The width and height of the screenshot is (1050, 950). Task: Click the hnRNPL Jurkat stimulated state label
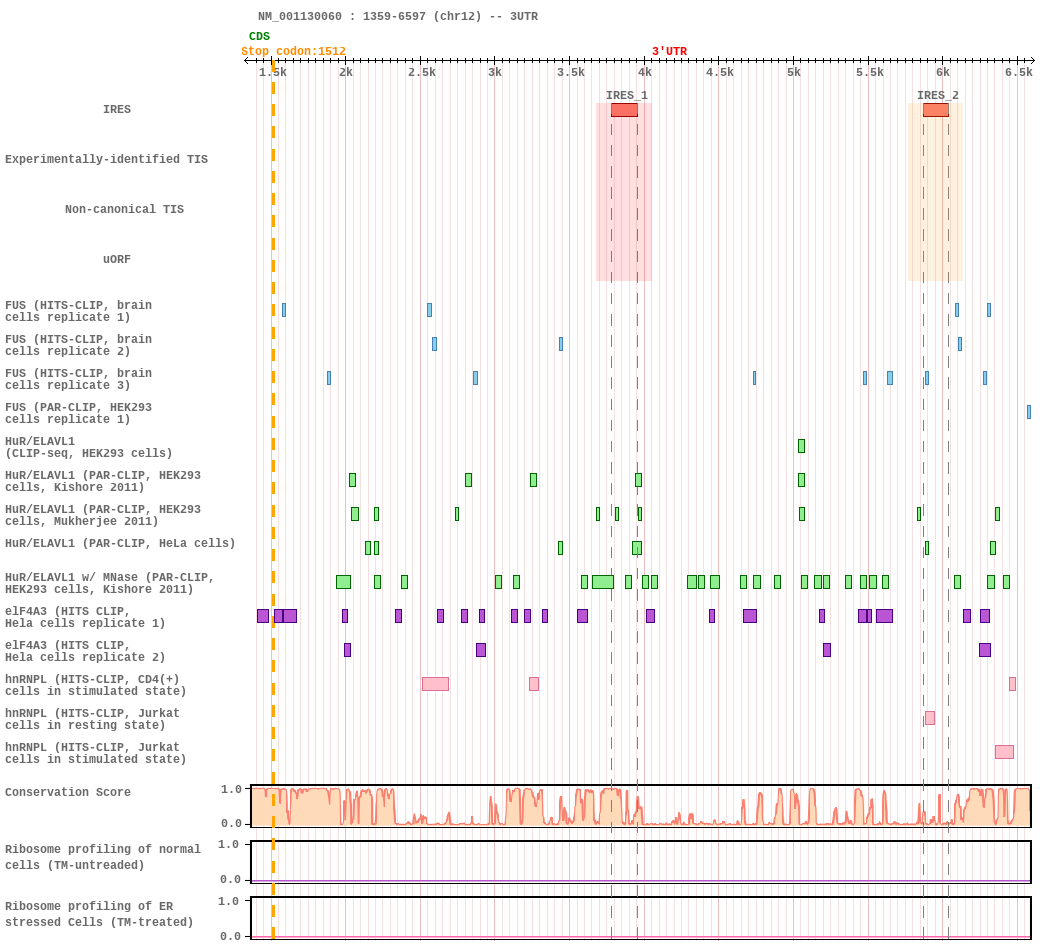point(96,753)
